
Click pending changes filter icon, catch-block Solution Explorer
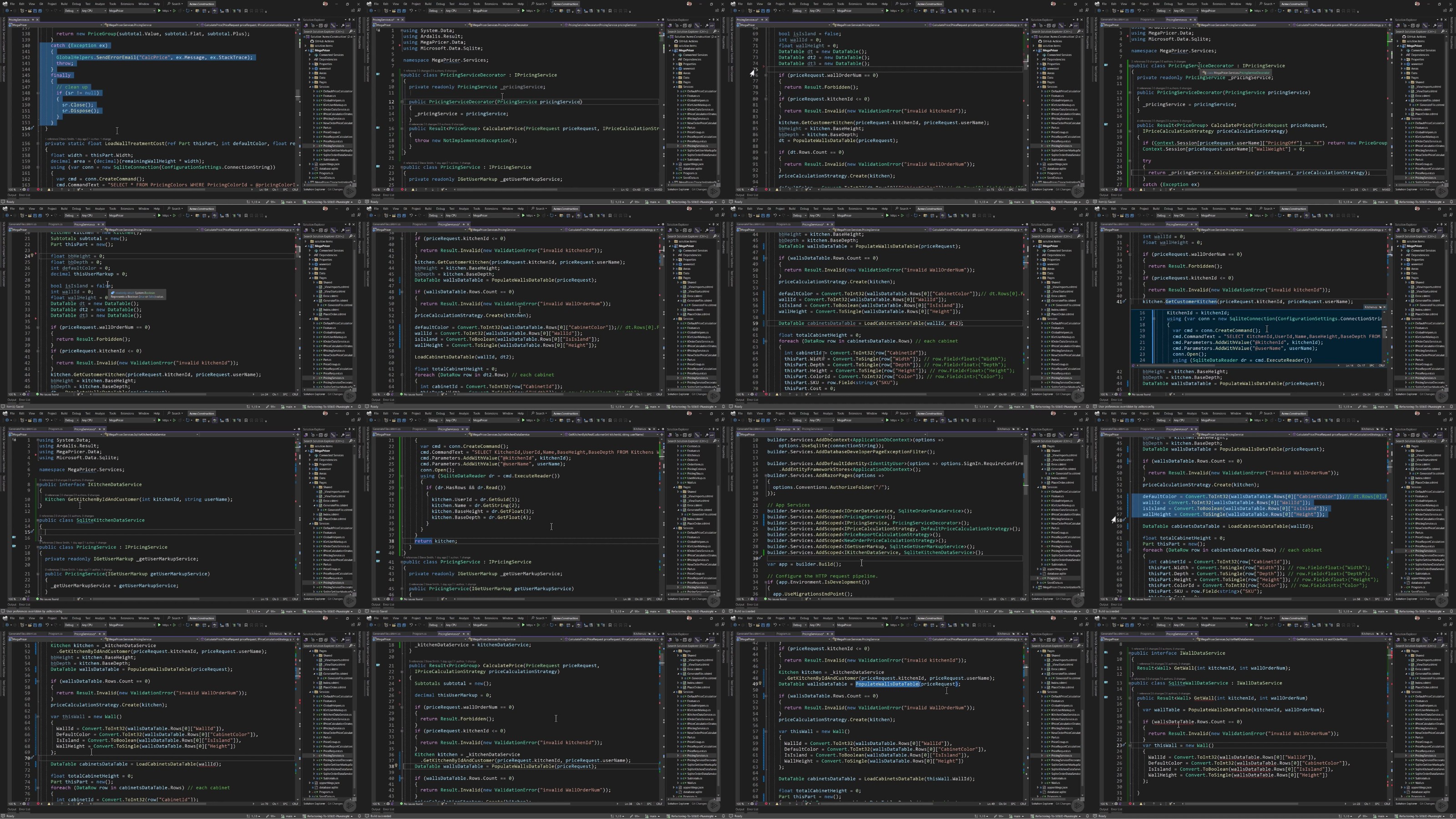coord(313,25)
